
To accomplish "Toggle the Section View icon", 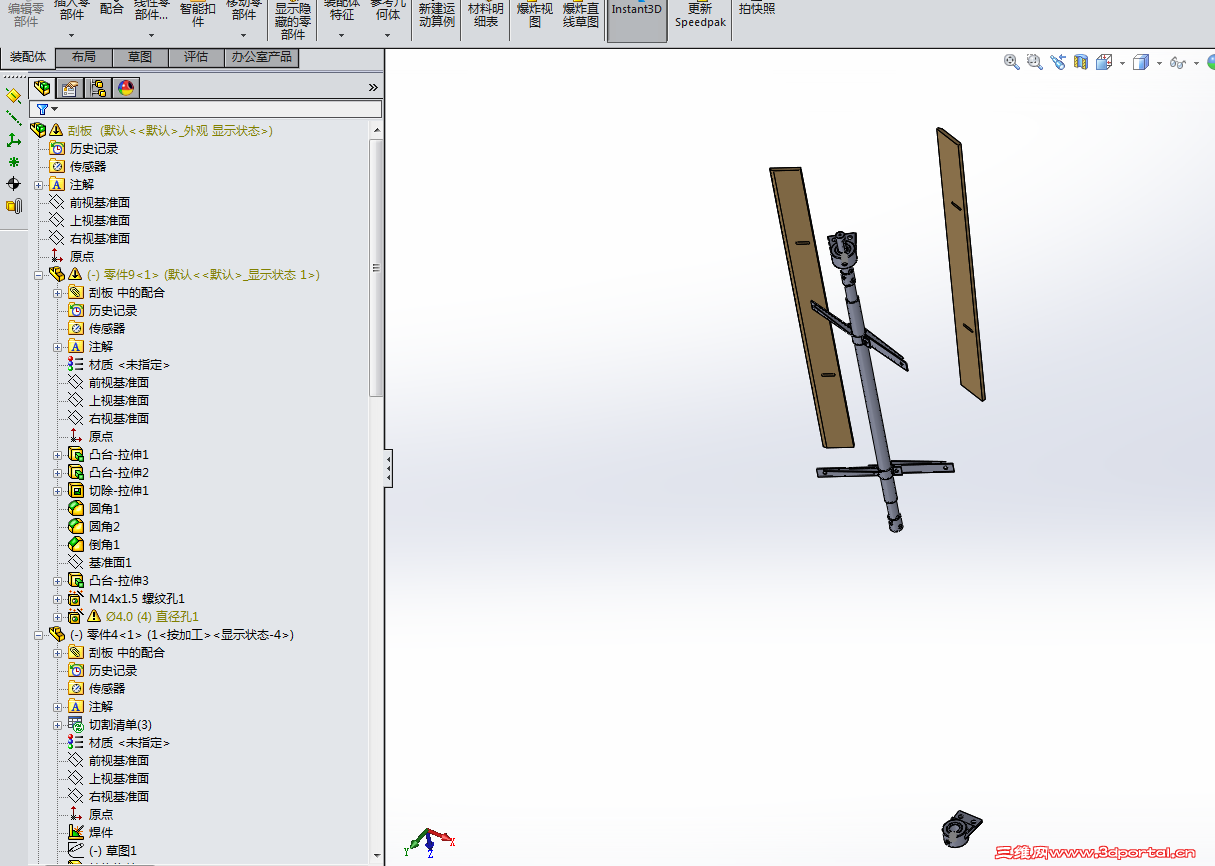I will pos(1081,62).
